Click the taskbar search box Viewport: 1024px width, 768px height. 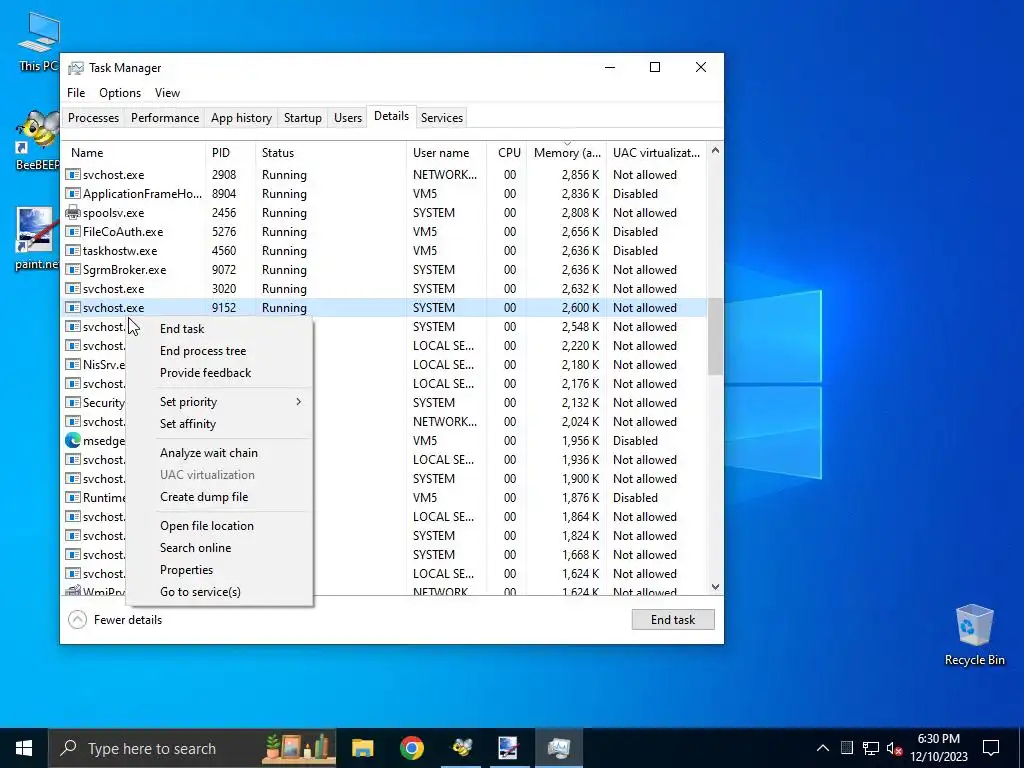click(x=193, y=748)
